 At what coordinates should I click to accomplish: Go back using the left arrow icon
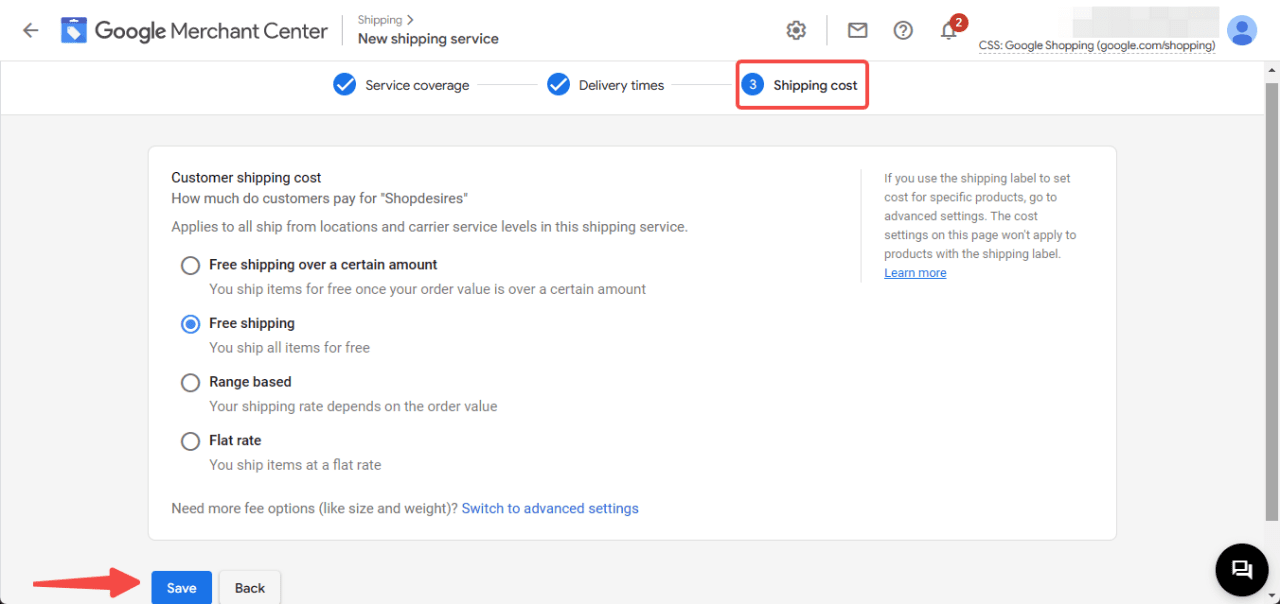pos(31,30)
